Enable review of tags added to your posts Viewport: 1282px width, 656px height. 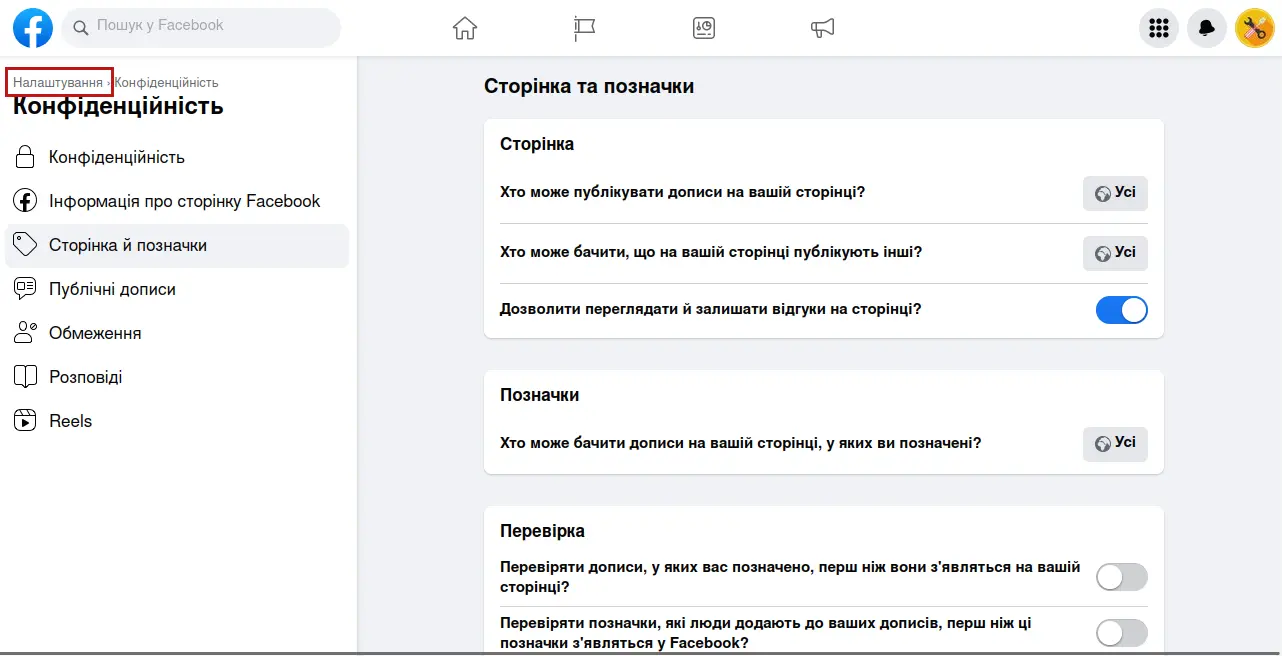click(x=1122, y=633)
